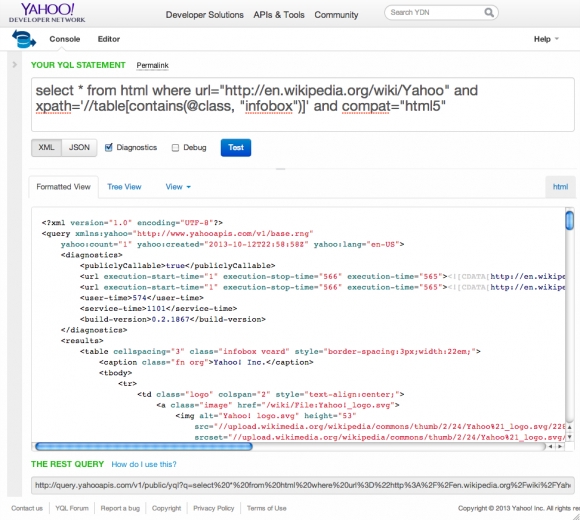Image resolution: width=580 pixels, height=520 pixels.
Task: Enable the Debug checkbox
Action: point(175,148)
